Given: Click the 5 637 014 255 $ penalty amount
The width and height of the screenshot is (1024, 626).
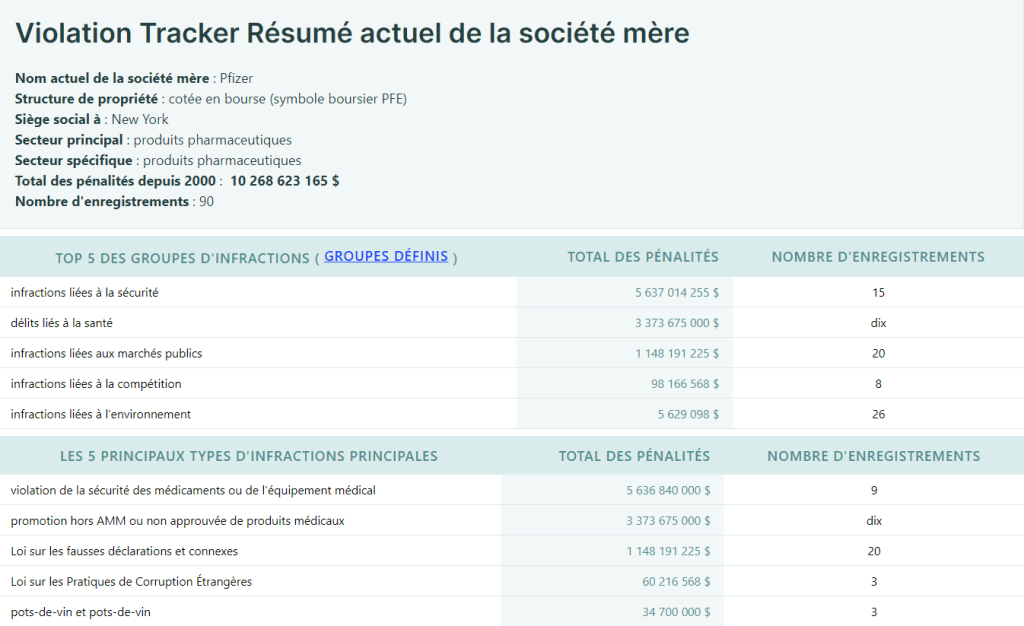Looking at the screenshot, I should 676,293.
